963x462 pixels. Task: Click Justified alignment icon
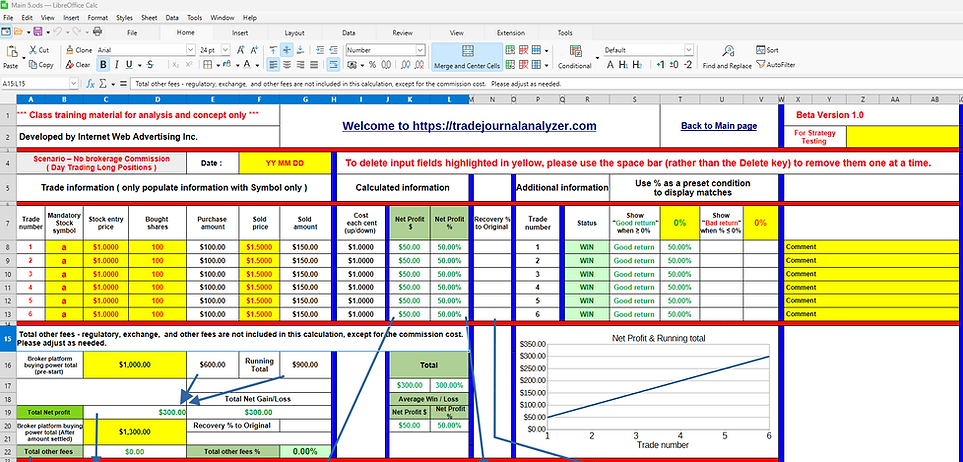(314, 65)
